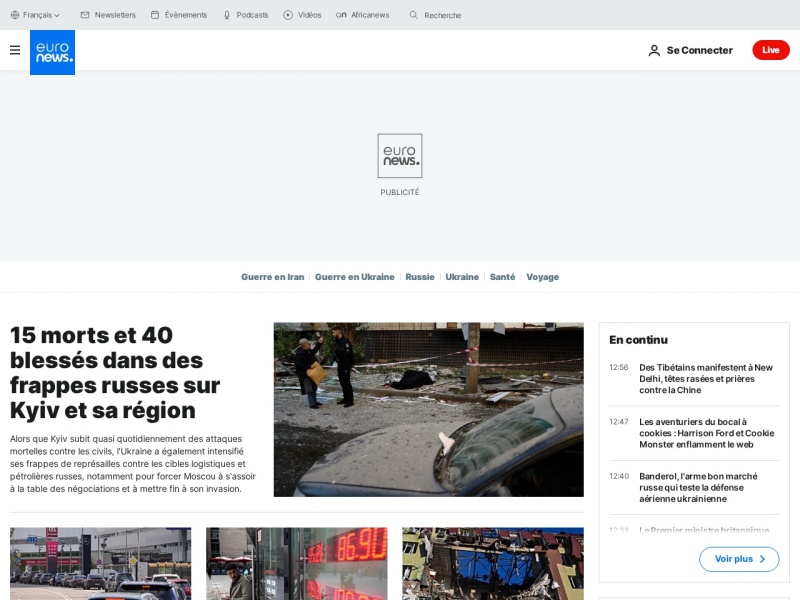Read the article summary about Kyiv attacks

133,464
